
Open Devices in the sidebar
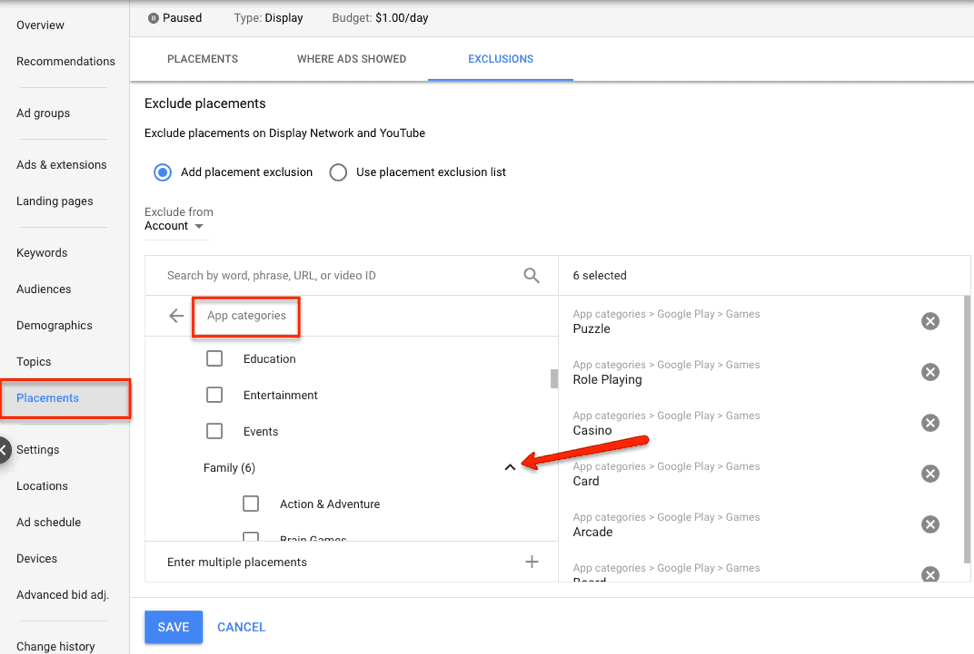tap(37, 558)
